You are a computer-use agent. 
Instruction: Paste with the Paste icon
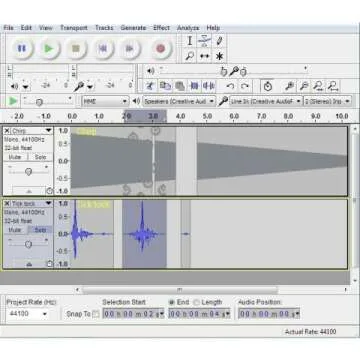click(x=180, y=86)
